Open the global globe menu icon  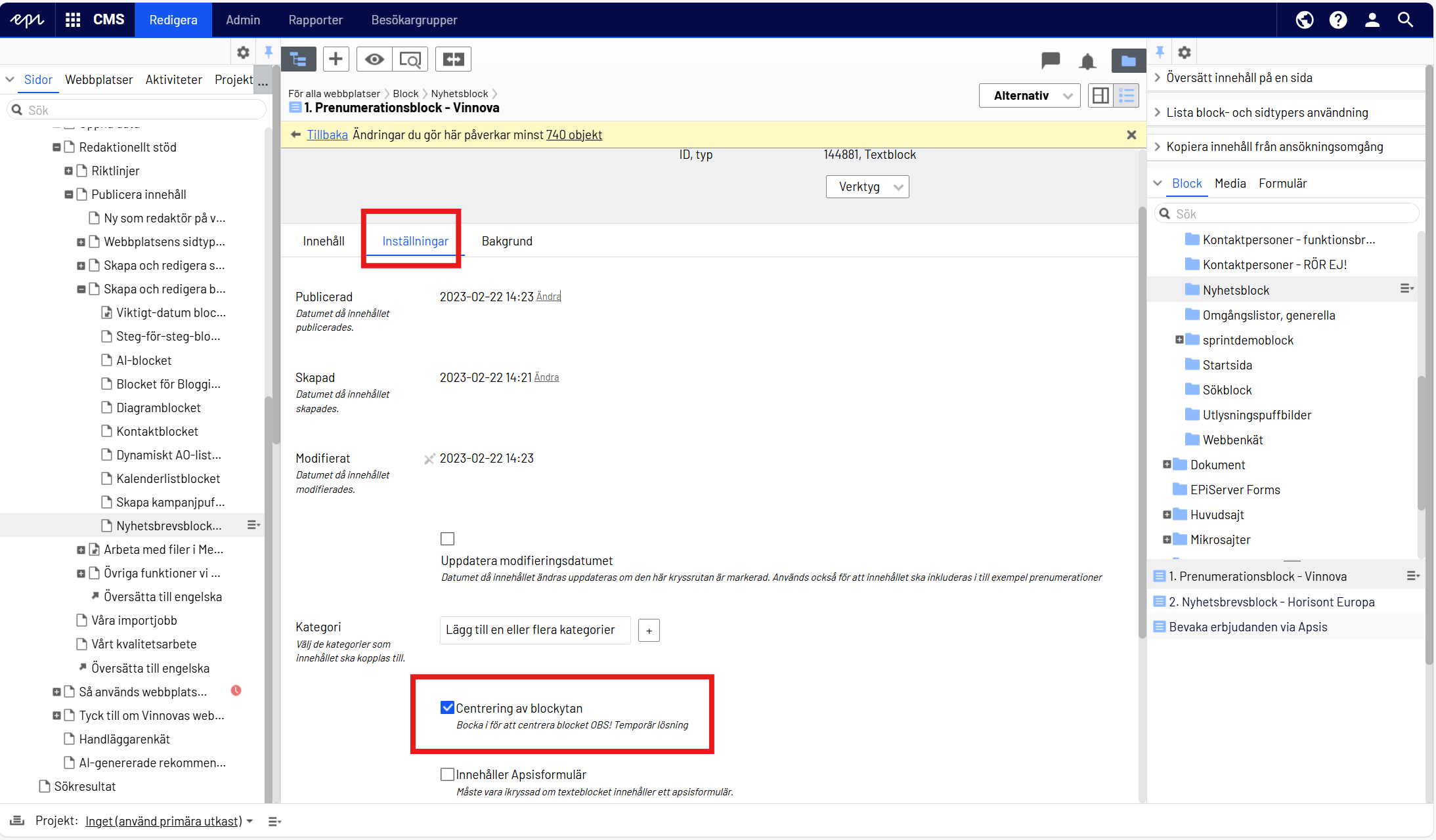1304,20
